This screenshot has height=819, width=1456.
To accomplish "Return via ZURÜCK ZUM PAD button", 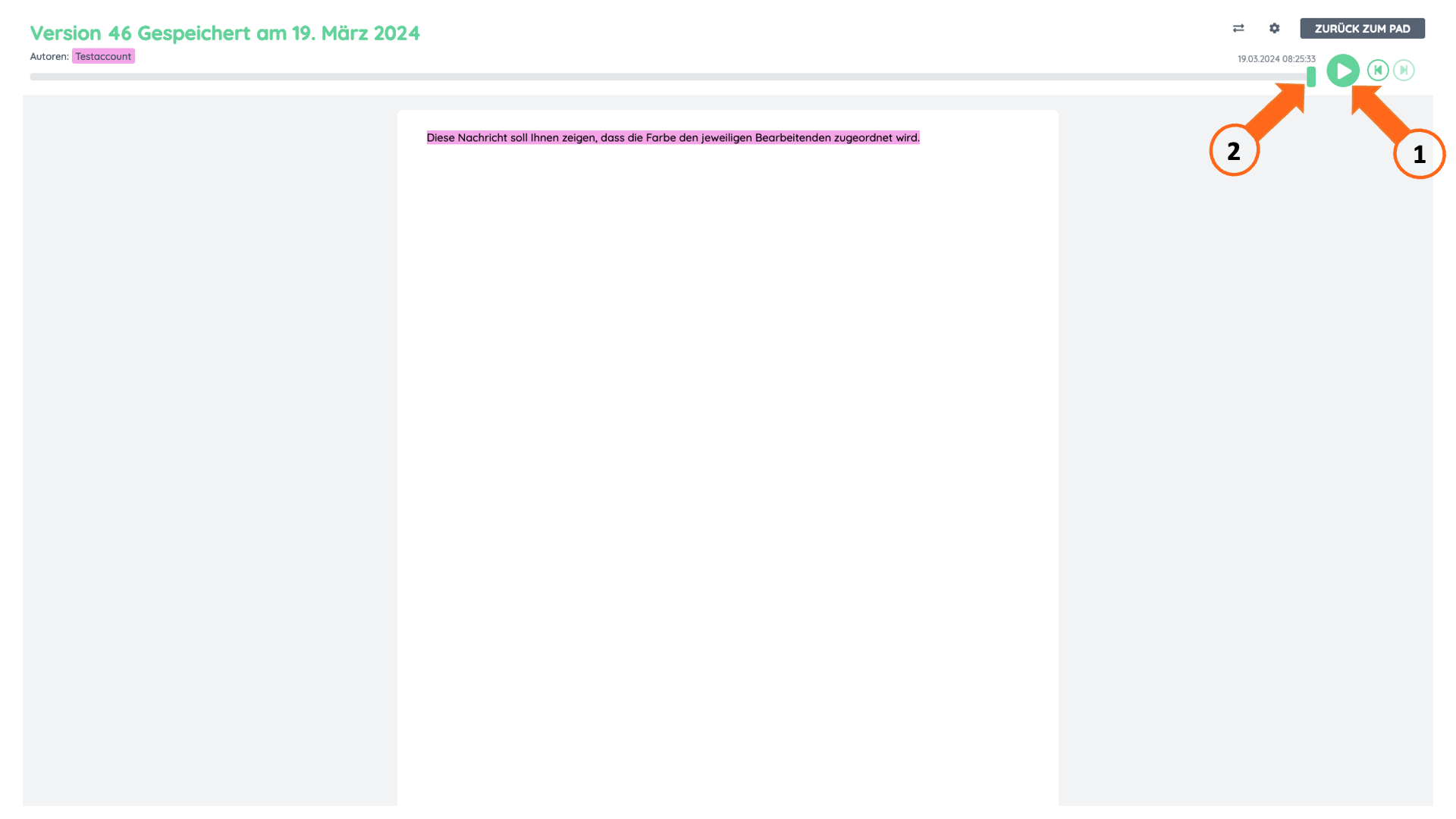I will [1362, 28].
